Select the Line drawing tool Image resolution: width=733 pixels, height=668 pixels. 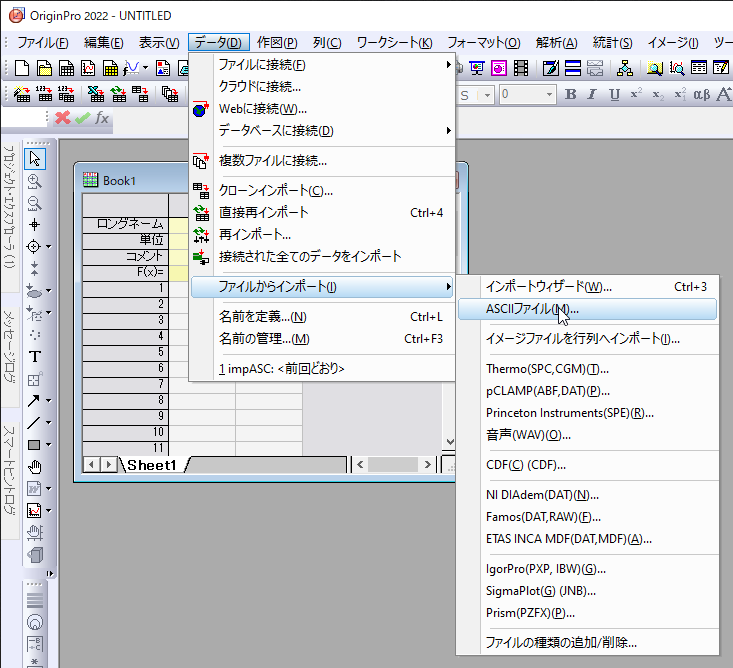tap(34, 423)
